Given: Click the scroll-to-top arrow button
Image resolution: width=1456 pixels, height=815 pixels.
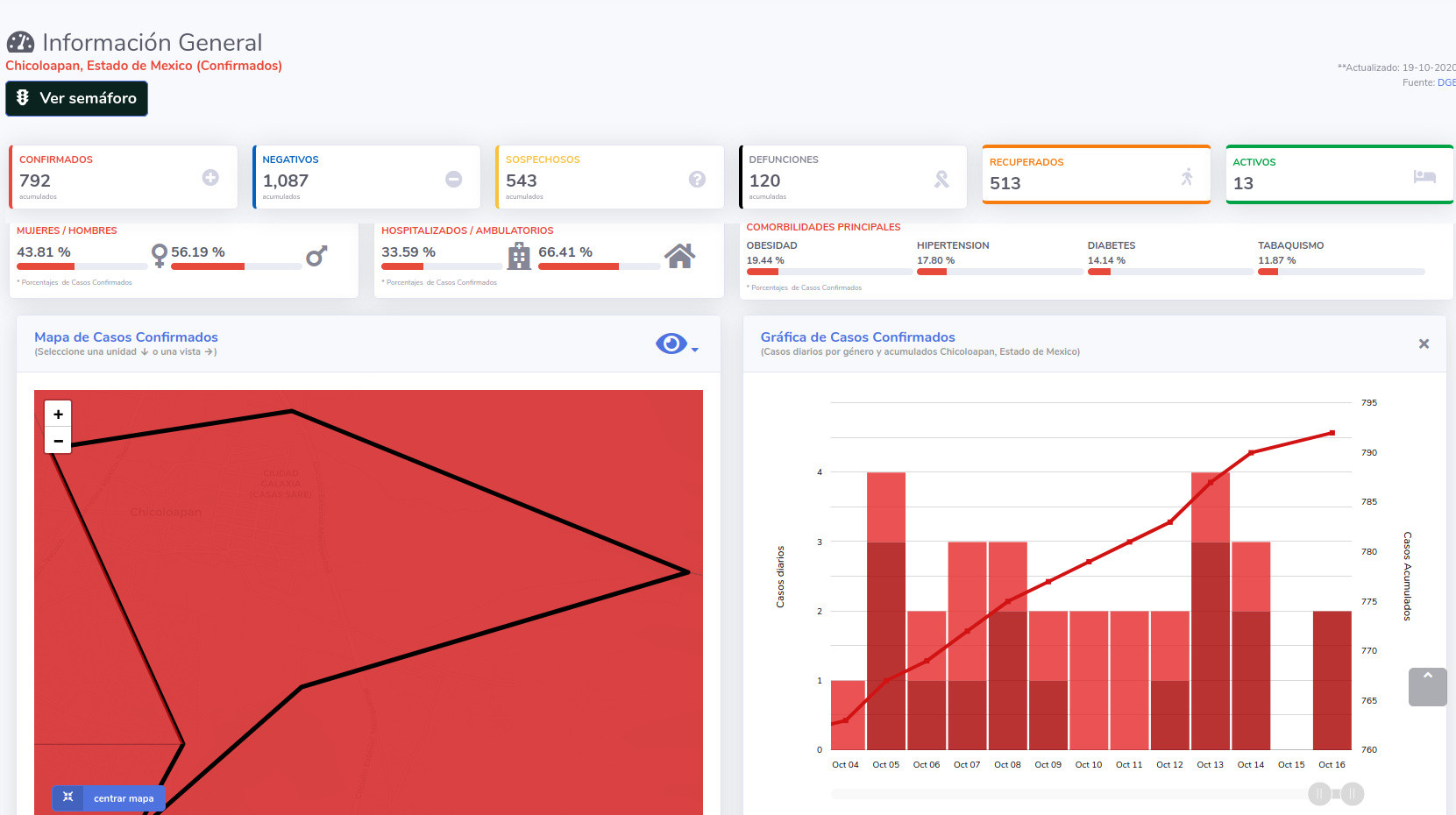Looking at the screenshot, I should 1427,687.
